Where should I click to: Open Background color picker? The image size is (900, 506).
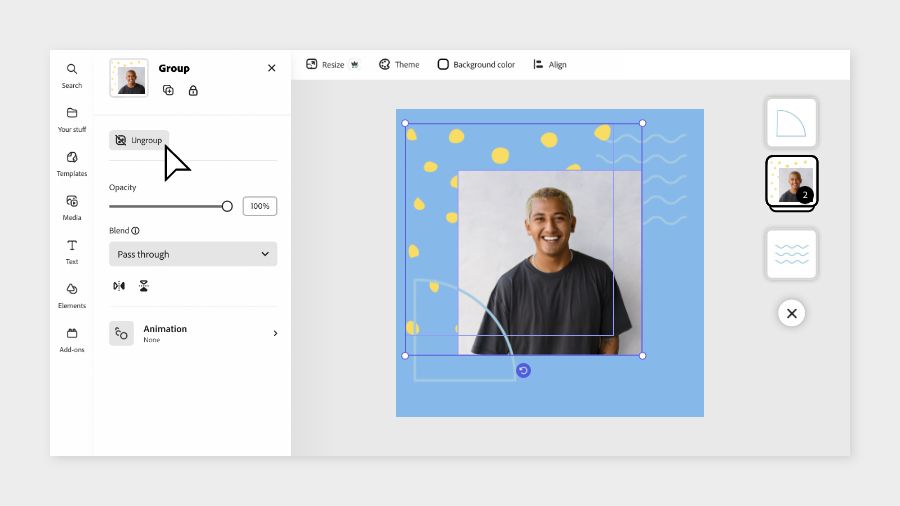(x=476, y=64)
